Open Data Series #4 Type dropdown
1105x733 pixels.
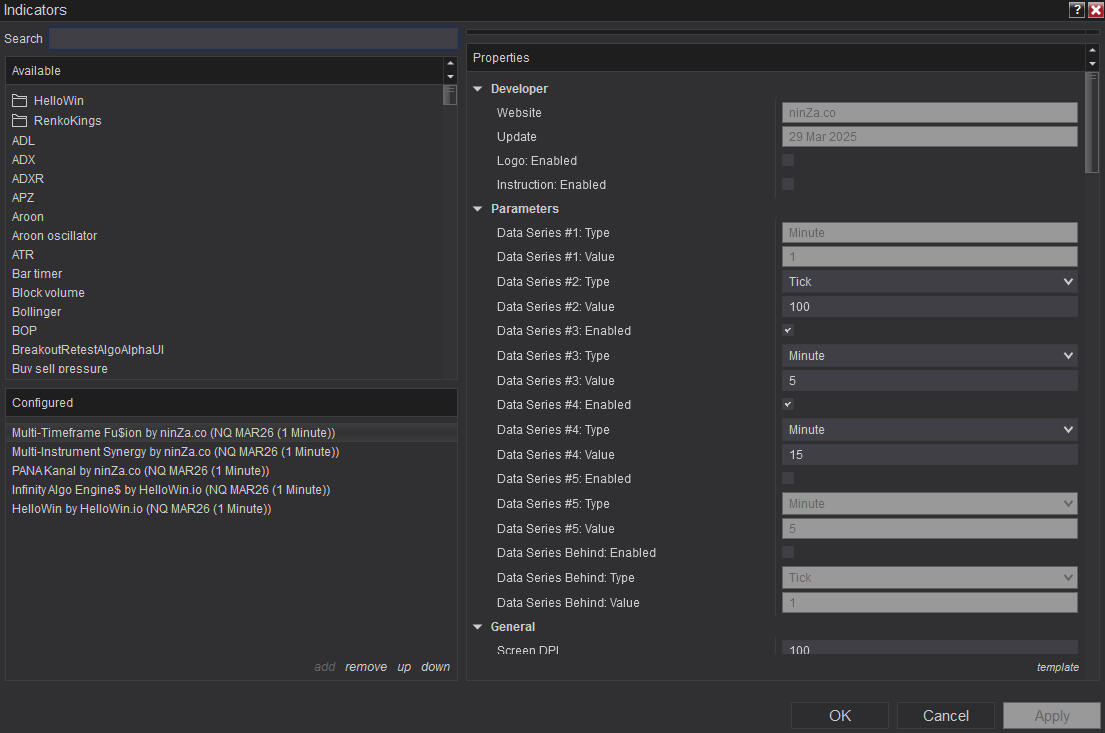point(929,430)
